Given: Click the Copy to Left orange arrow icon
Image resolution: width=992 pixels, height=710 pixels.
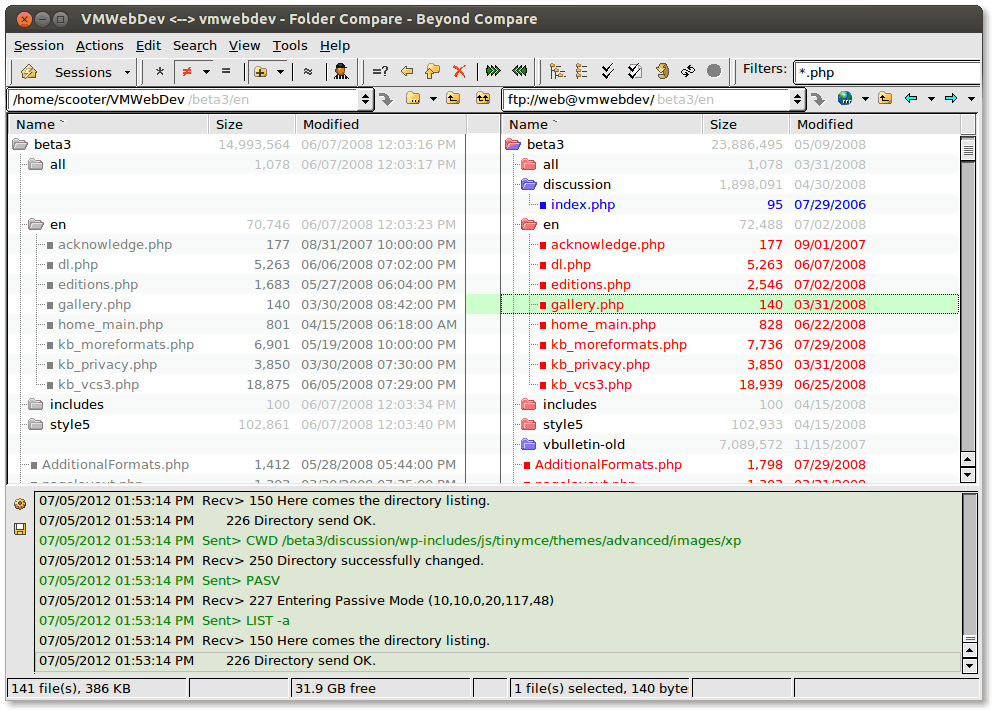Looking at the screenshot, I should coord(407,72).
